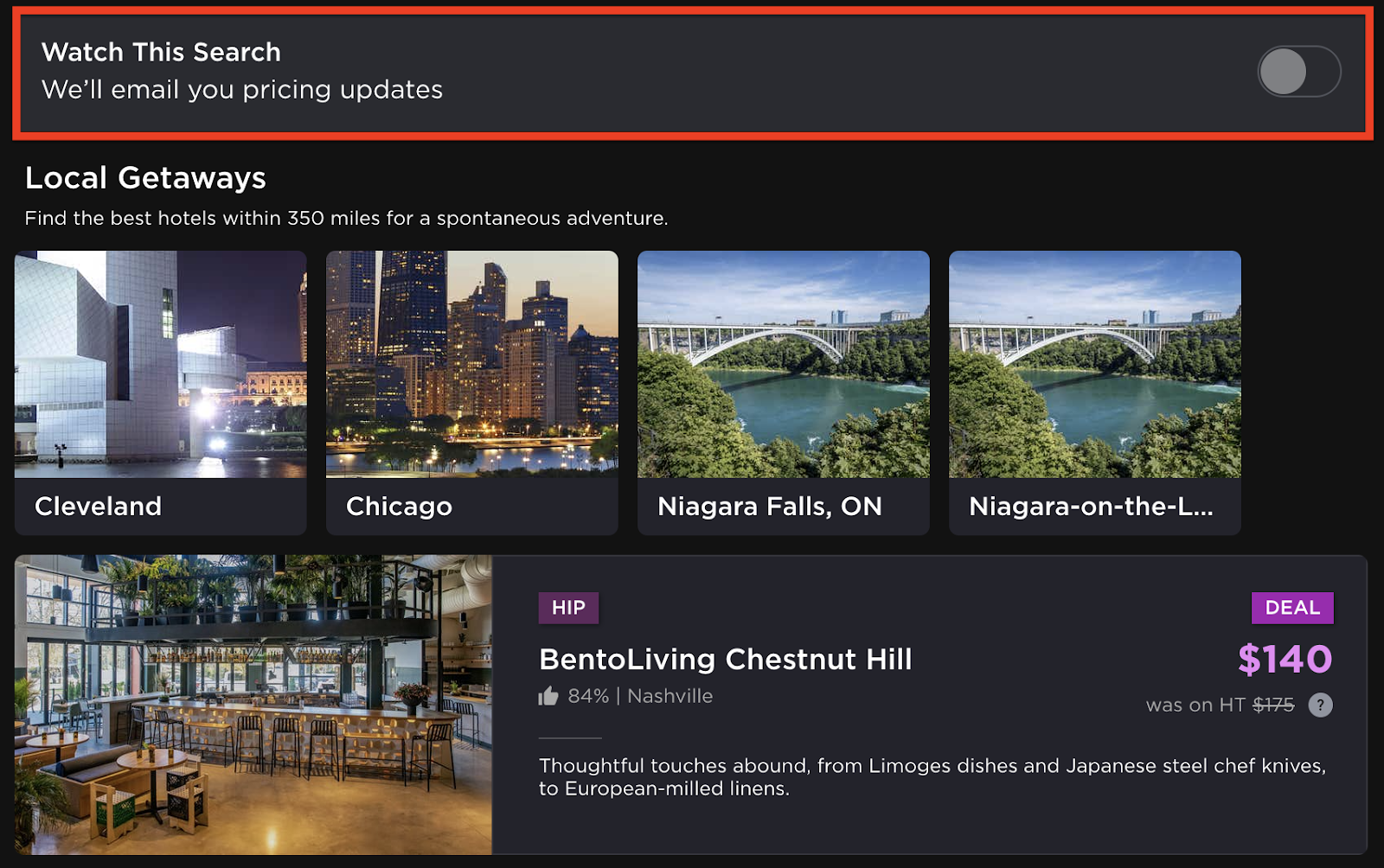Image resolution: width=1384 pixels, height=868 pixels.
Task: Click the Chicago card label
Action: tap(399, 507)
